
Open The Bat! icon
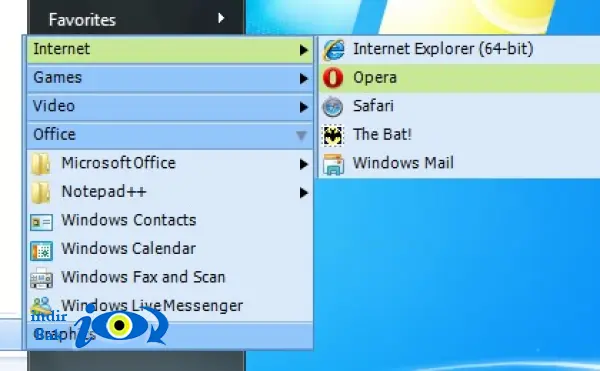coord(333,135)
